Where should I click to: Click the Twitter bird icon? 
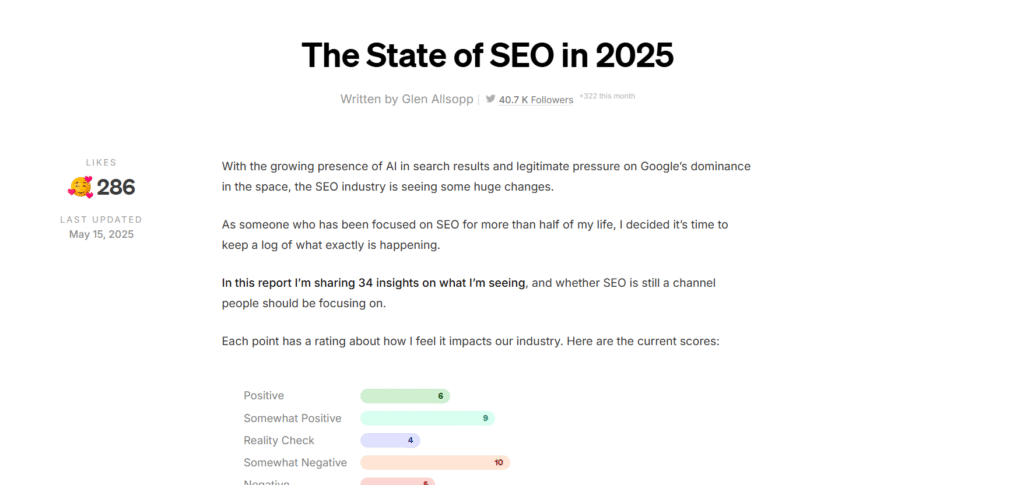click(x=490, y=99)
